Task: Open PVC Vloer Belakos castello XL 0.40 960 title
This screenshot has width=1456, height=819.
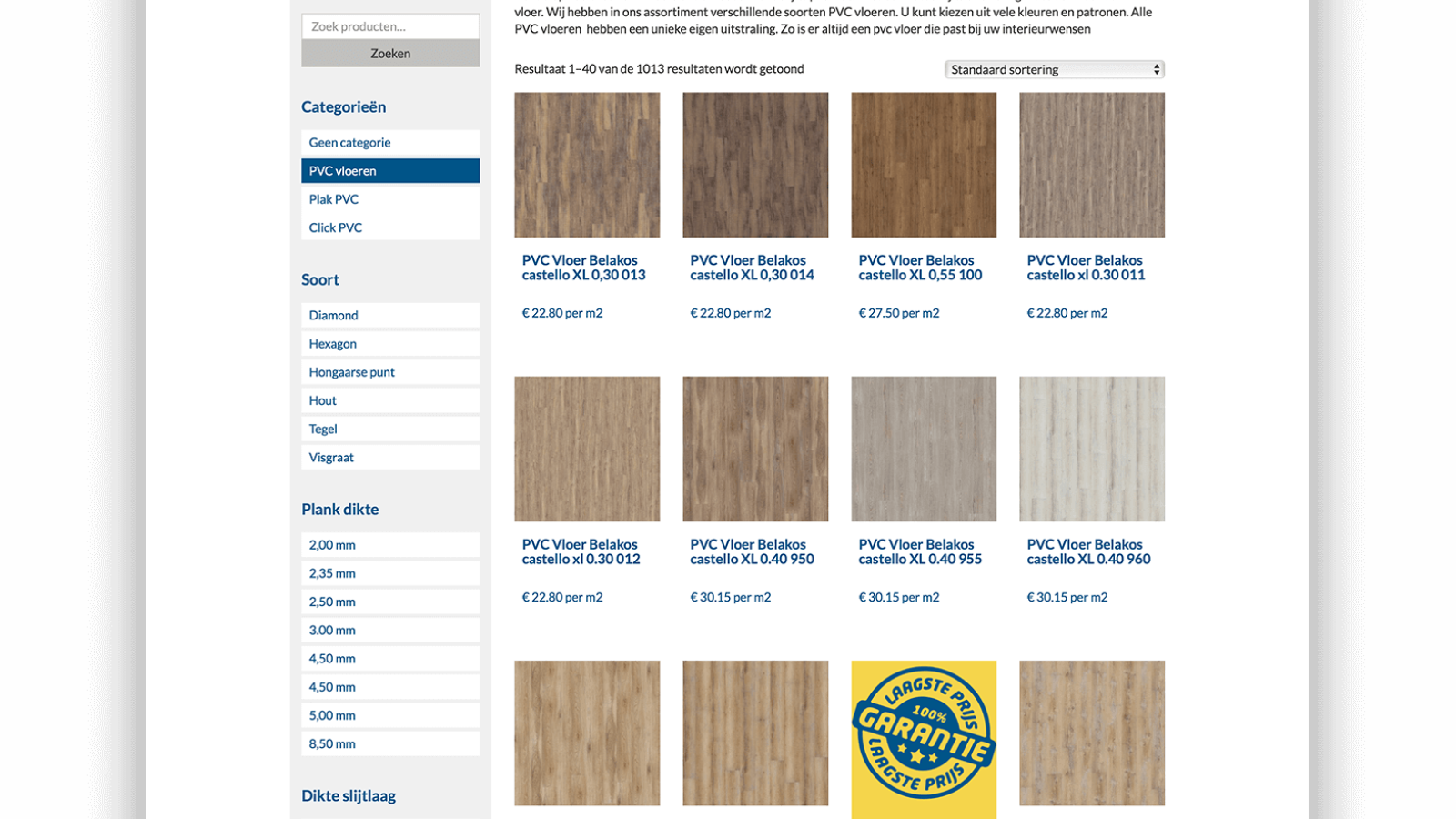Action: point(1088,551)
